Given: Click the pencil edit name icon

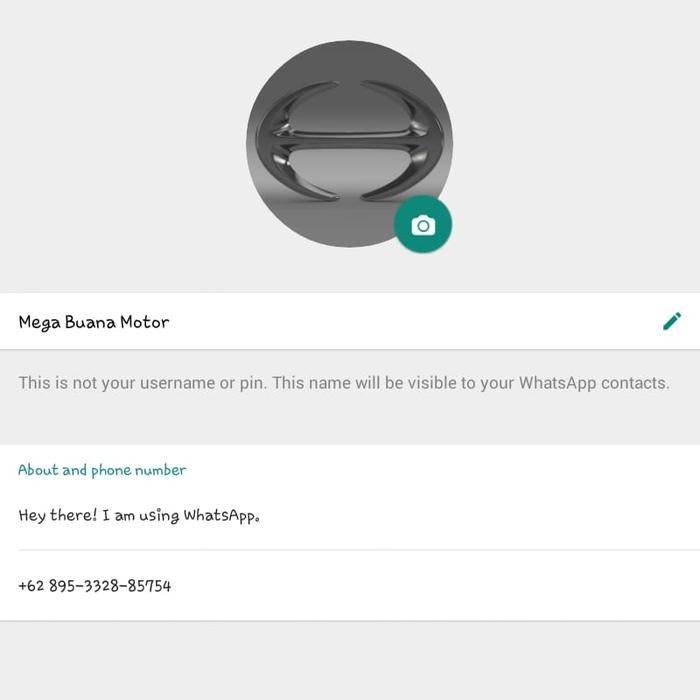Looking at the screenshot, I should click(672, 321).
